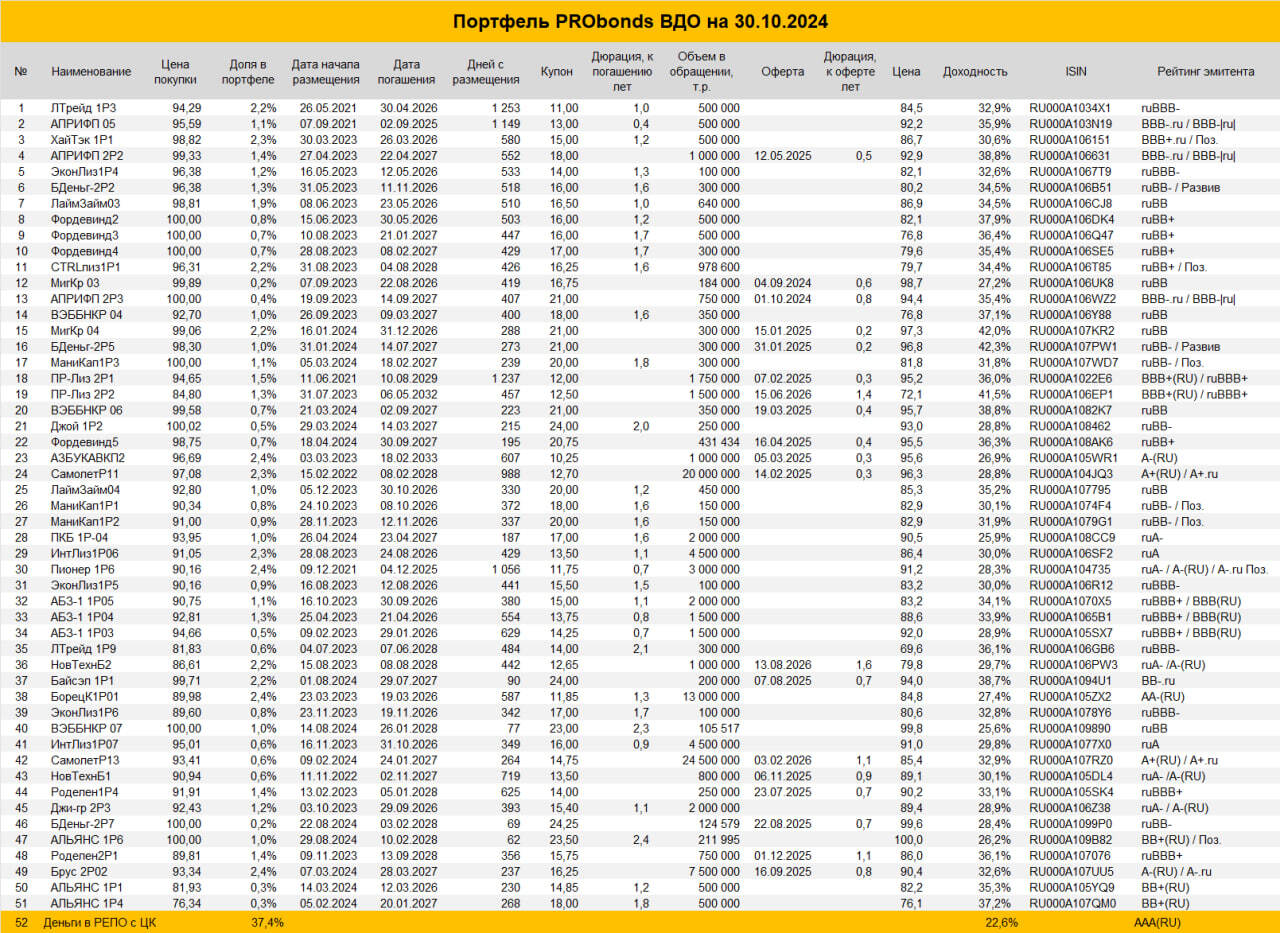Select the bond name 'АЛЬЯНС 1Р4'
This screenshot has height=933, width=1280.
tap(86, 904)
